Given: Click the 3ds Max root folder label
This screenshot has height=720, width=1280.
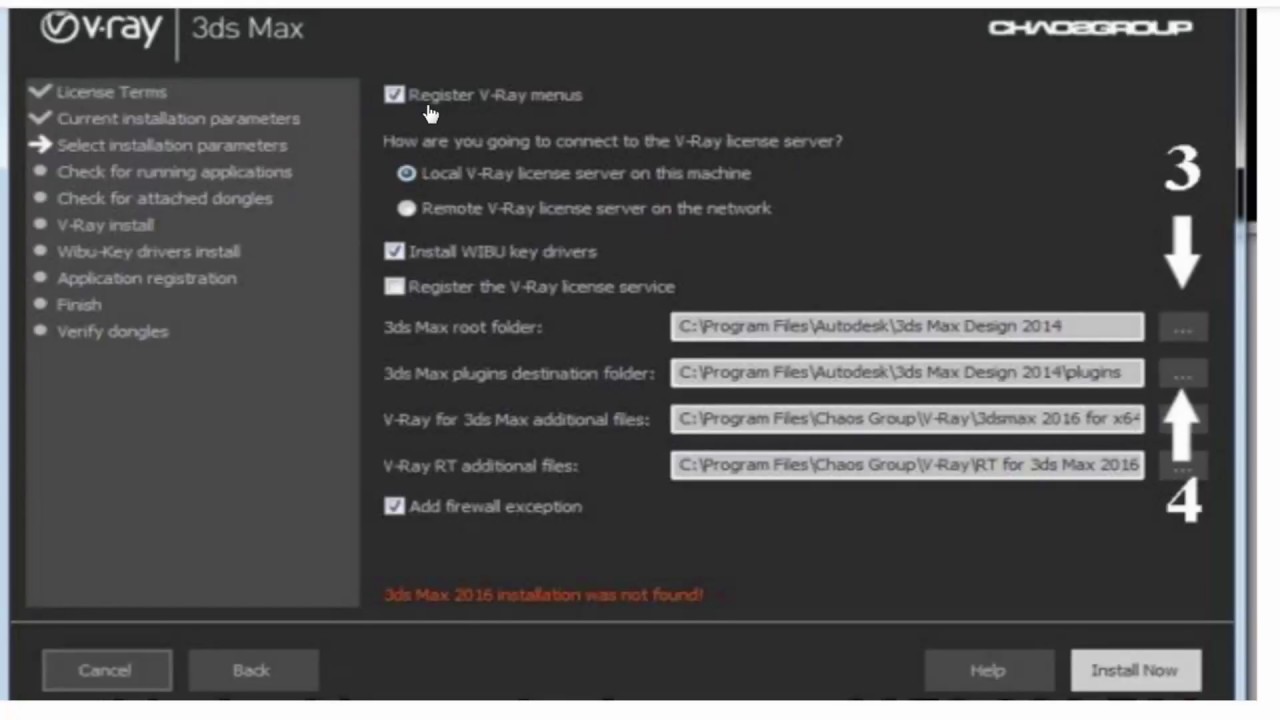Looking at the screenshot, I should pyautogui.click(x=463, y=328).
